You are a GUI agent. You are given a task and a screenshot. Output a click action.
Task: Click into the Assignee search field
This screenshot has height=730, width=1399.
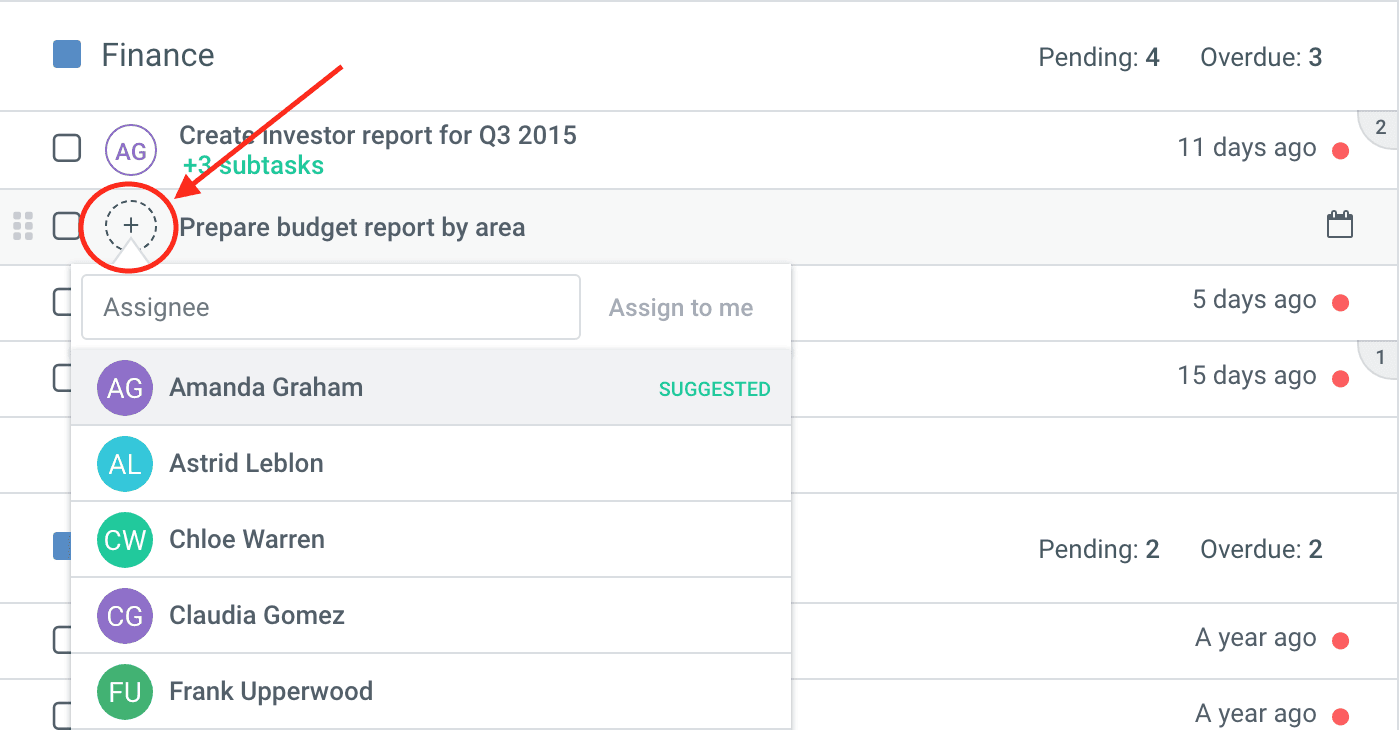(330, 308)
